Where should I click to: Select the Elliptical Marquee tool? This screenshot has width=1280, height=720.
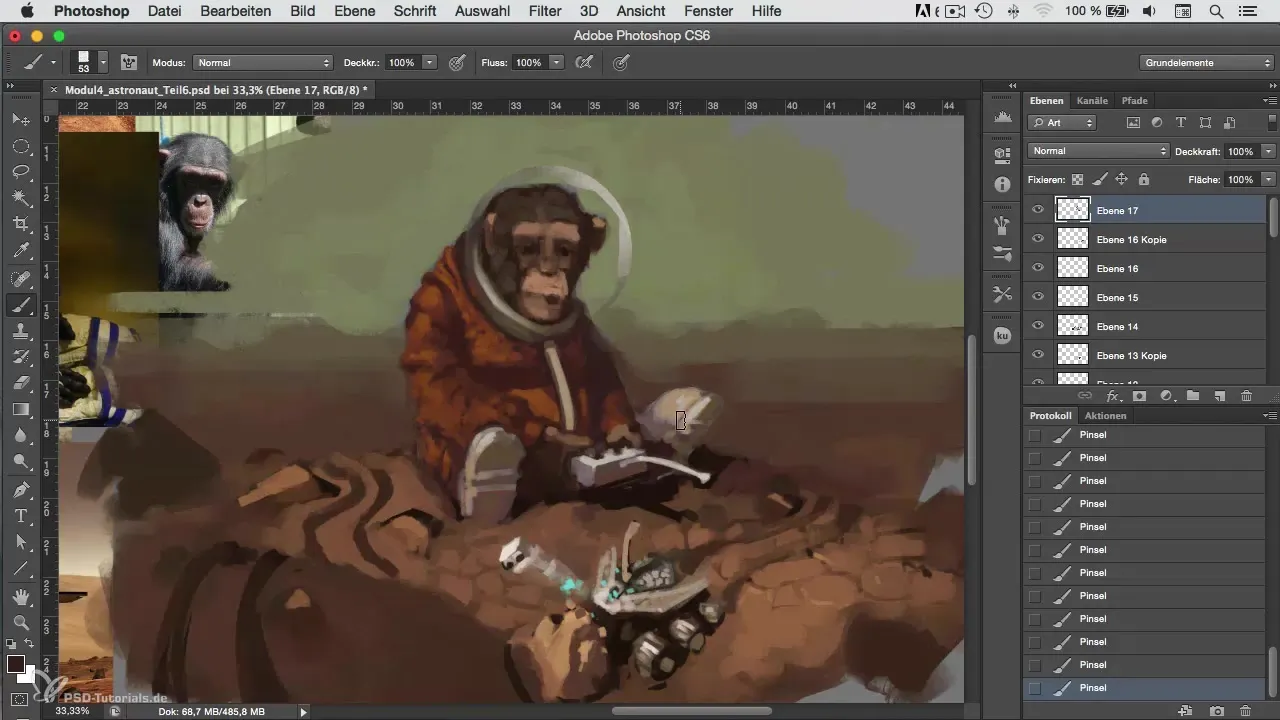click(20, 146)
